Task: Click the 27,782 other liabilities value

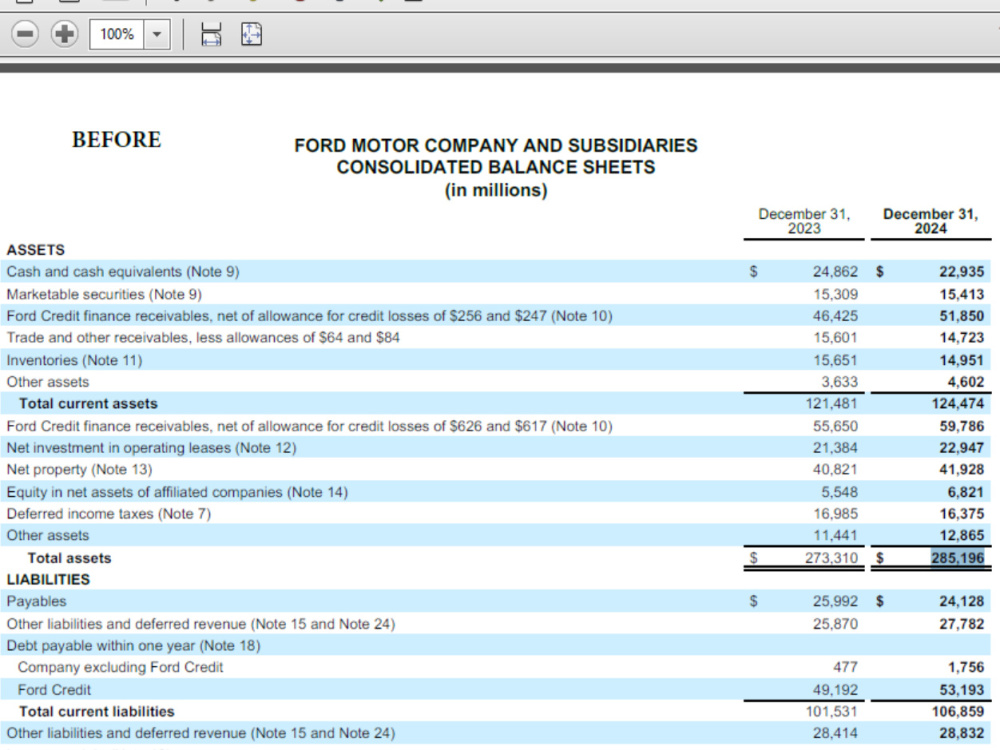Action: tap(962, 624)
